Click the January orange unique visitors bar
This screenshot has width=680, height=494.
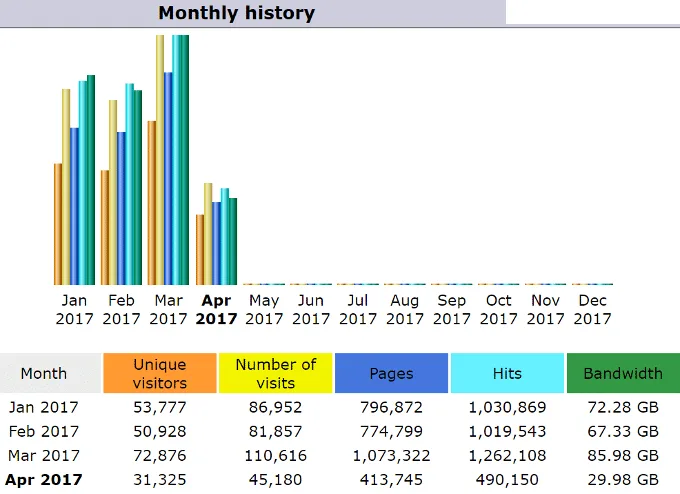click(x=58, y=224)
